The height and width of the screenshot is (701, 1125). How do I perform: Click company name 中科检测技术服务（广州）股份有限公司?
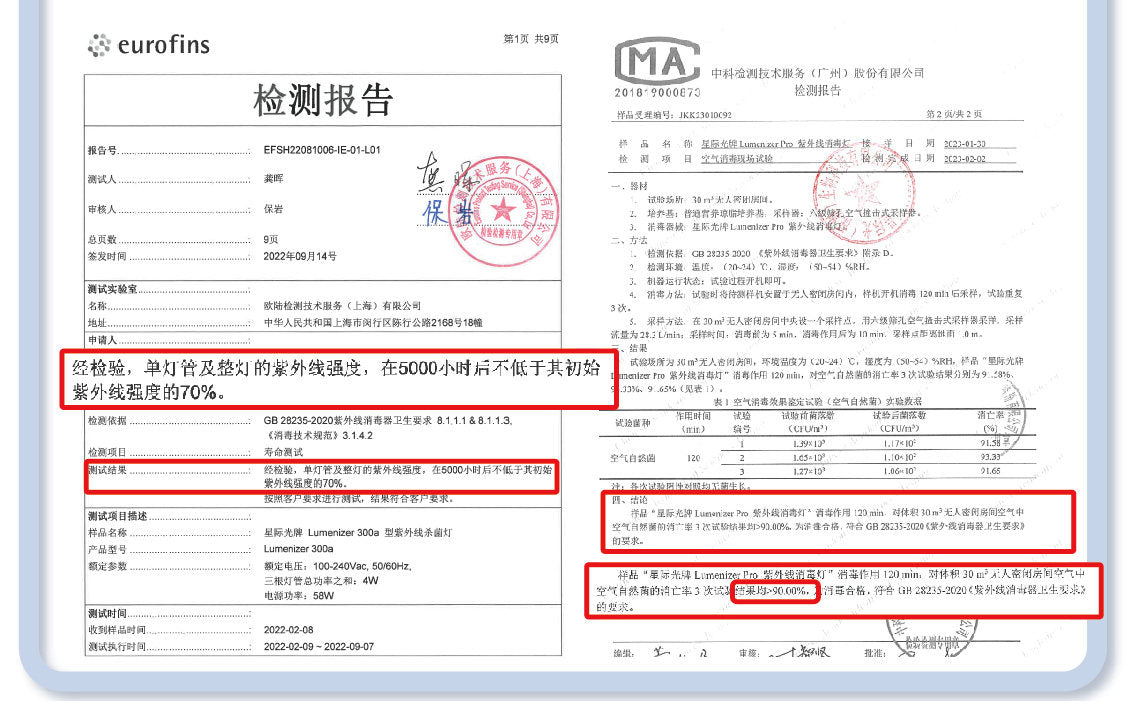click(817, 73)
